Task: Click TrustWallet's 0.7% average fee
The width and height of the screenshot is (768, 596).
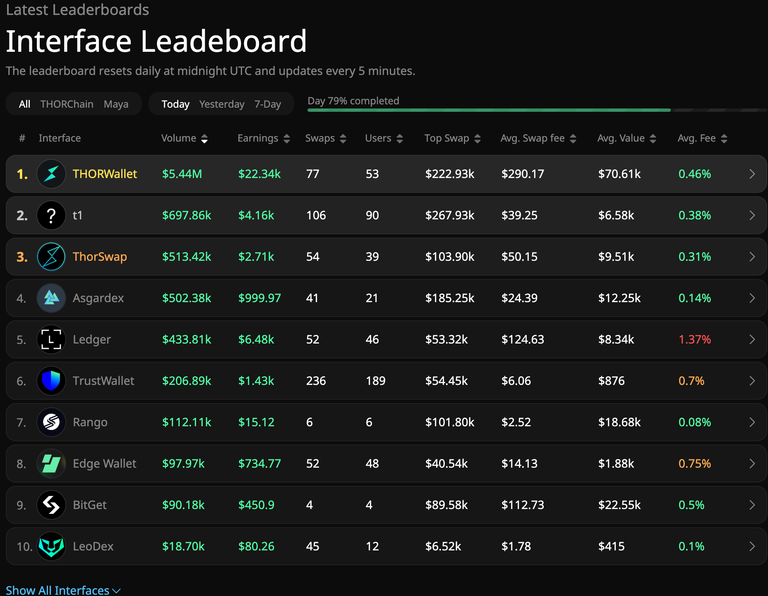Action: 691,381
